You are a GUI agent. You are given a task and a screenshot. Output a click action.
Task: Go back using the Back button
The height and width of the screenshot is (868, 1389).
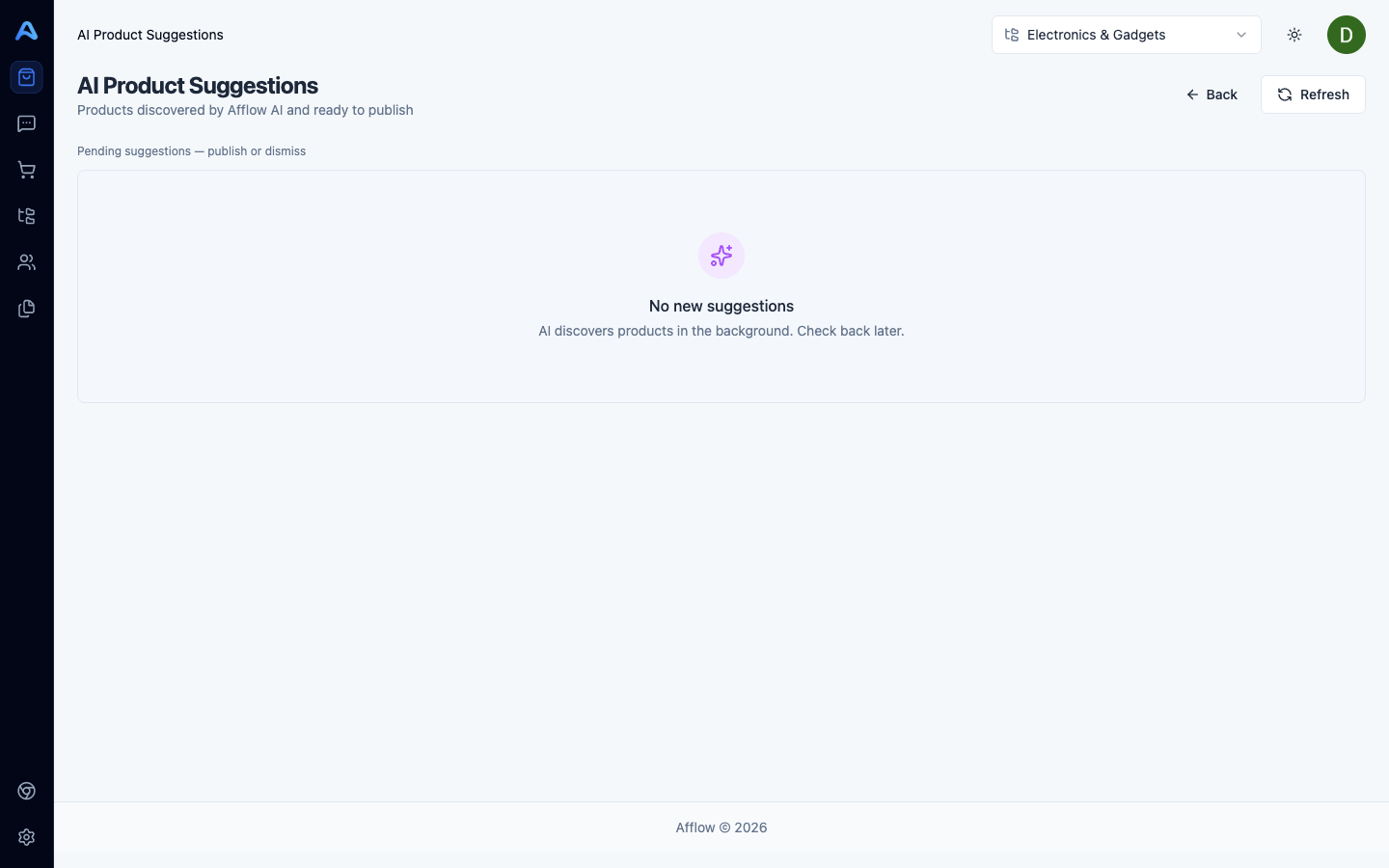click(1212, 95)
